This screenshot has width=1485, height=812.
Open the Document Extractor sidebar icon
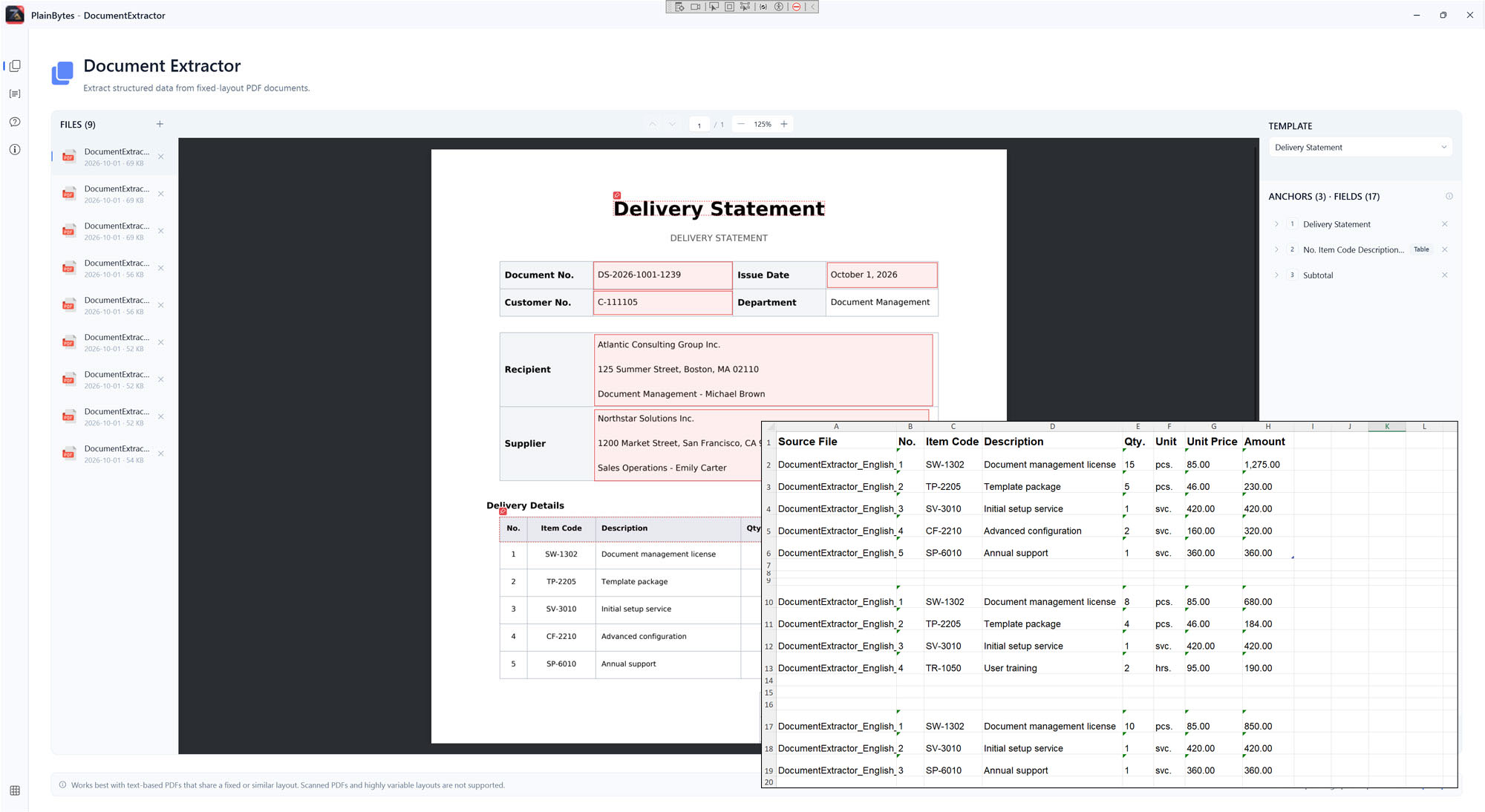15,66
